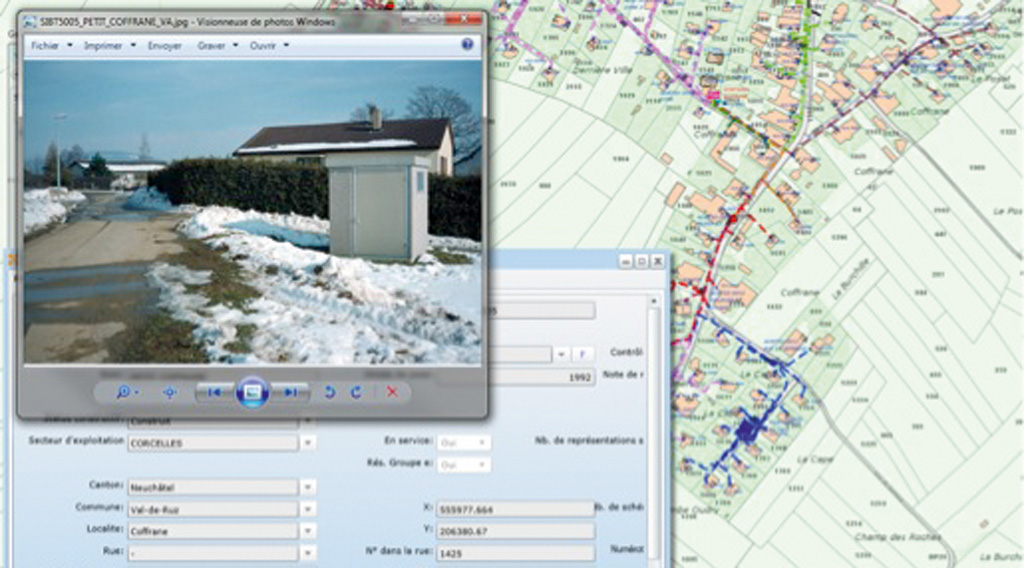Viewport: 1024px width, 568px height.
Task: Start the slideshow with center button
Action: click(x=252, y=392)
